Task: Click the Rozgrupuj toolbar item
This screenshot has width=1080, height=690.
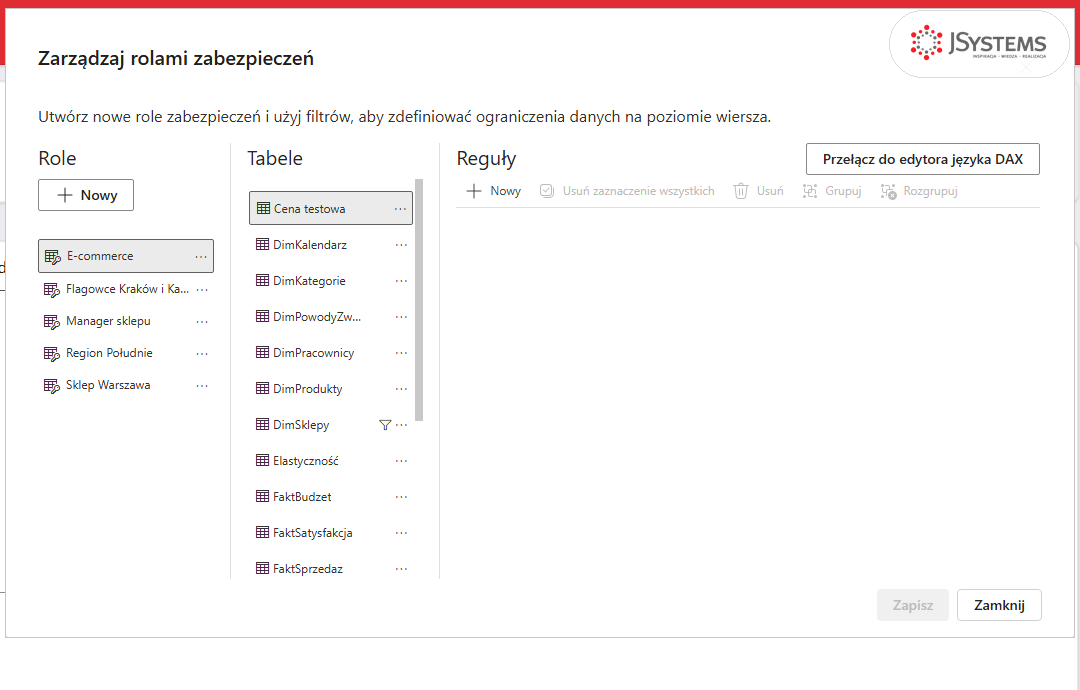Action: 919,191
